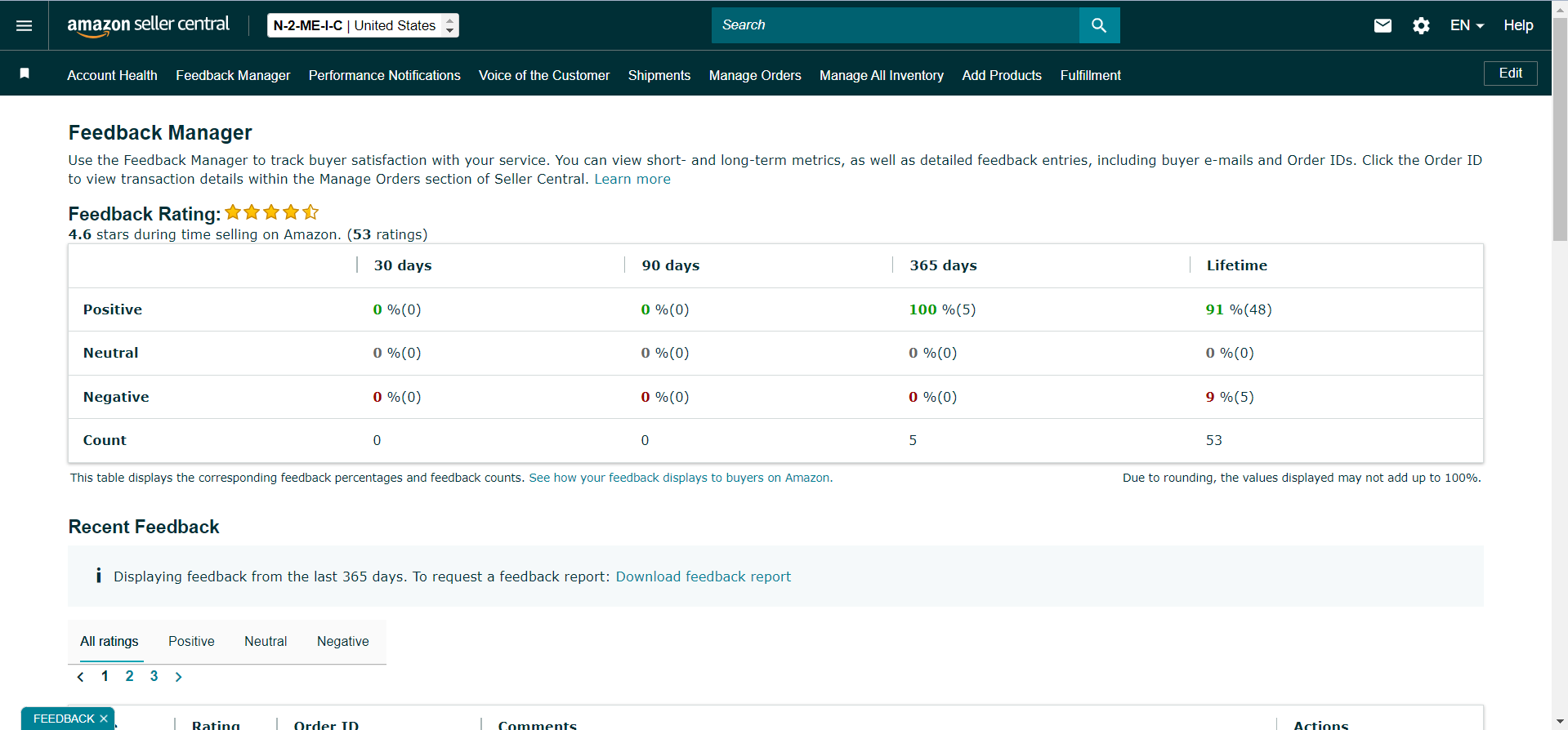Go to next feedback page arrow

point(178,677)
